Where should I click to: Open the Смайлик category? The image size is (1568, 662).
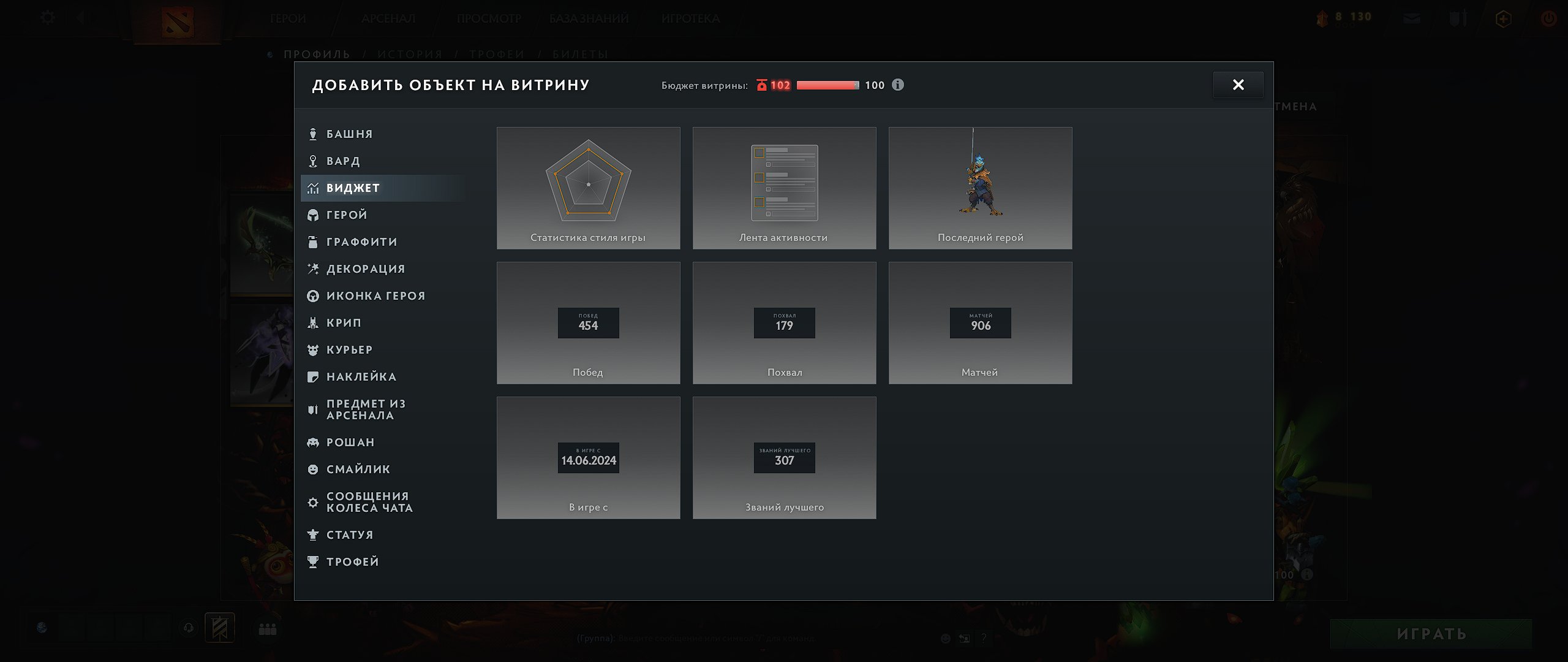coord(383,469)
